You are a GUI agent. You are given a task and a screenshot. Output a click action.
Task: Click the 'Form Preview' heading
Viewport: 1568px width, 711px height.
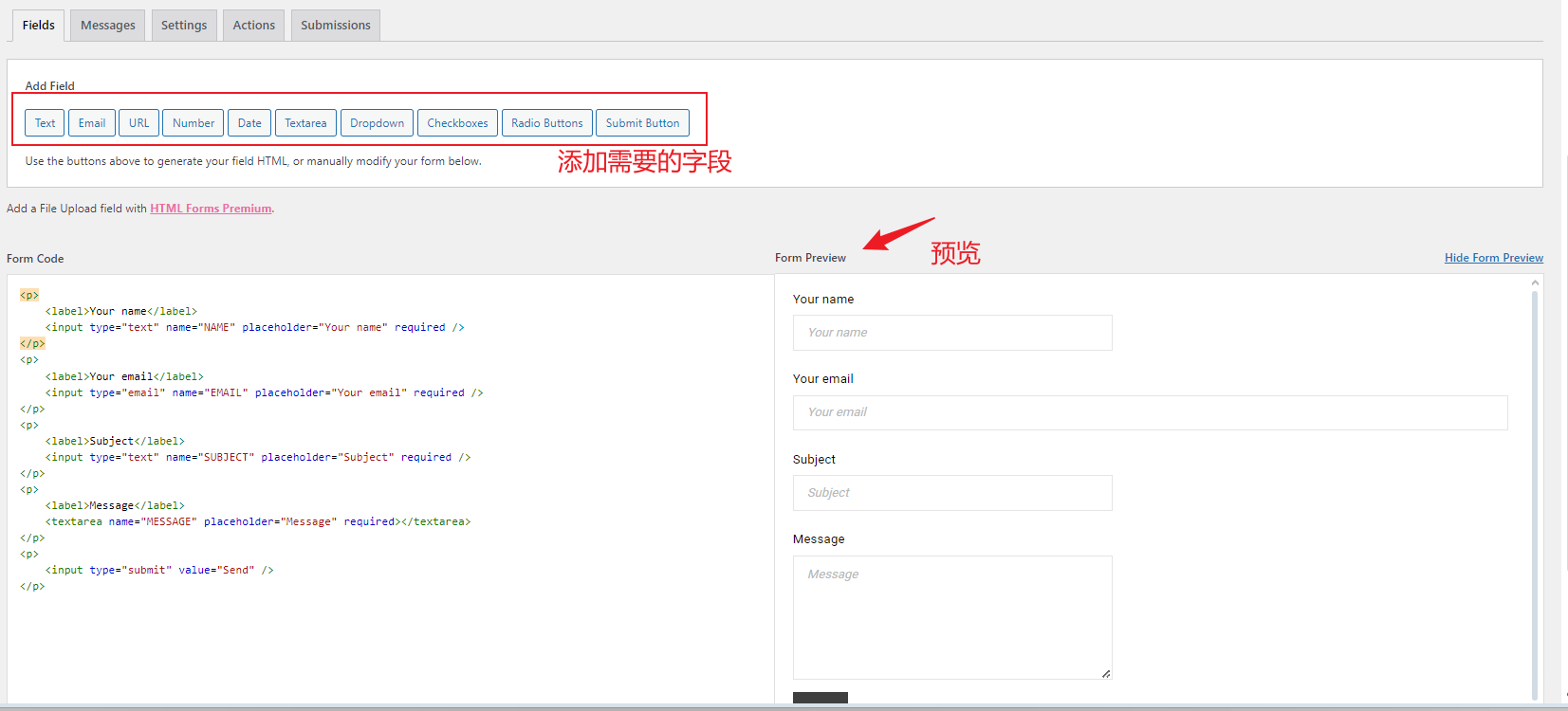pyautogui.click(x=810, y=258)
